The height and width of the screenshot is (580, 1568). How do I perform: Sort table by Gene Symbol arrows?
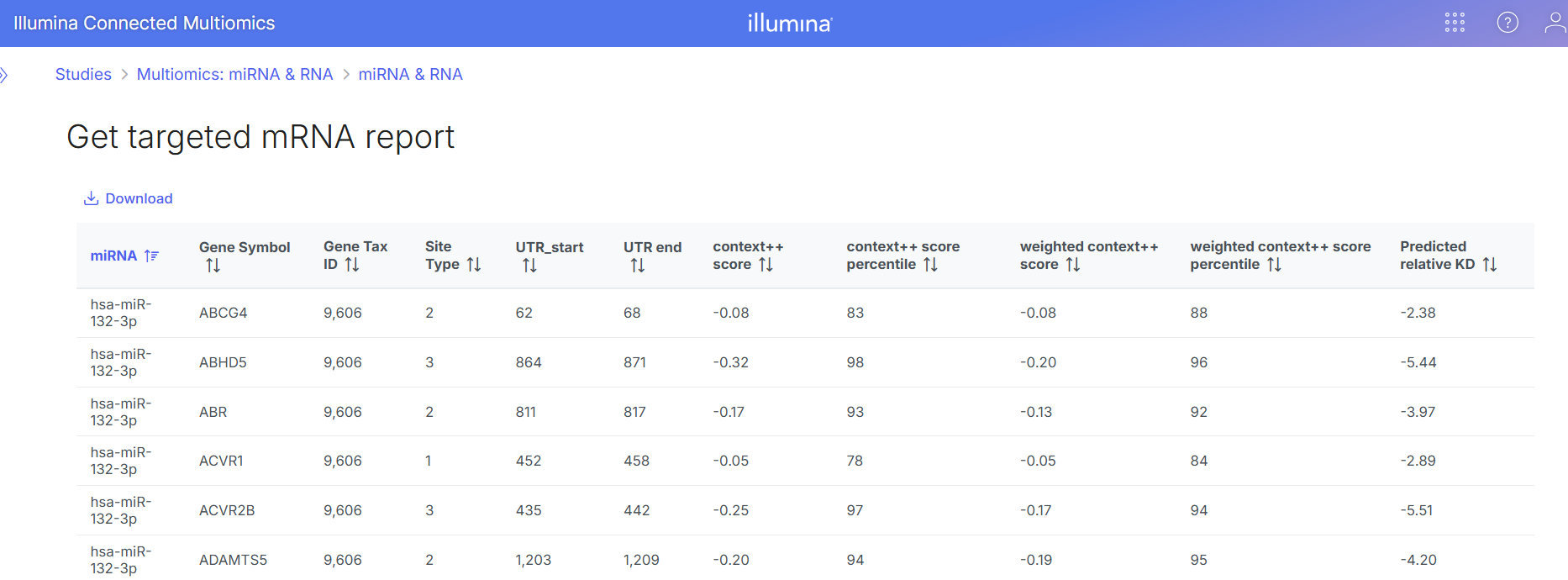point(213,266)
